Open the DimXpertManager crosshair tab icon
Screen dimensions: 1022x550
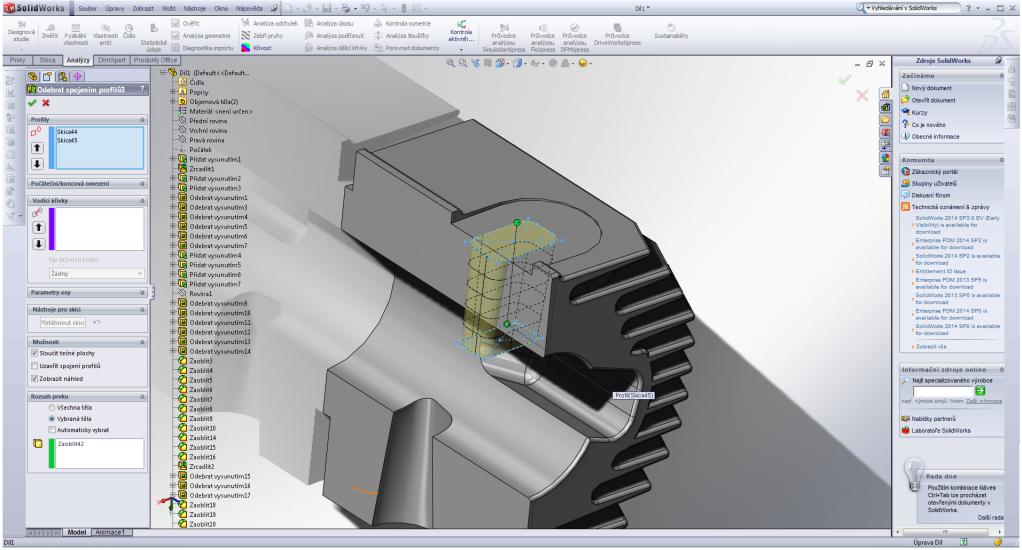(x=76, y=76)
